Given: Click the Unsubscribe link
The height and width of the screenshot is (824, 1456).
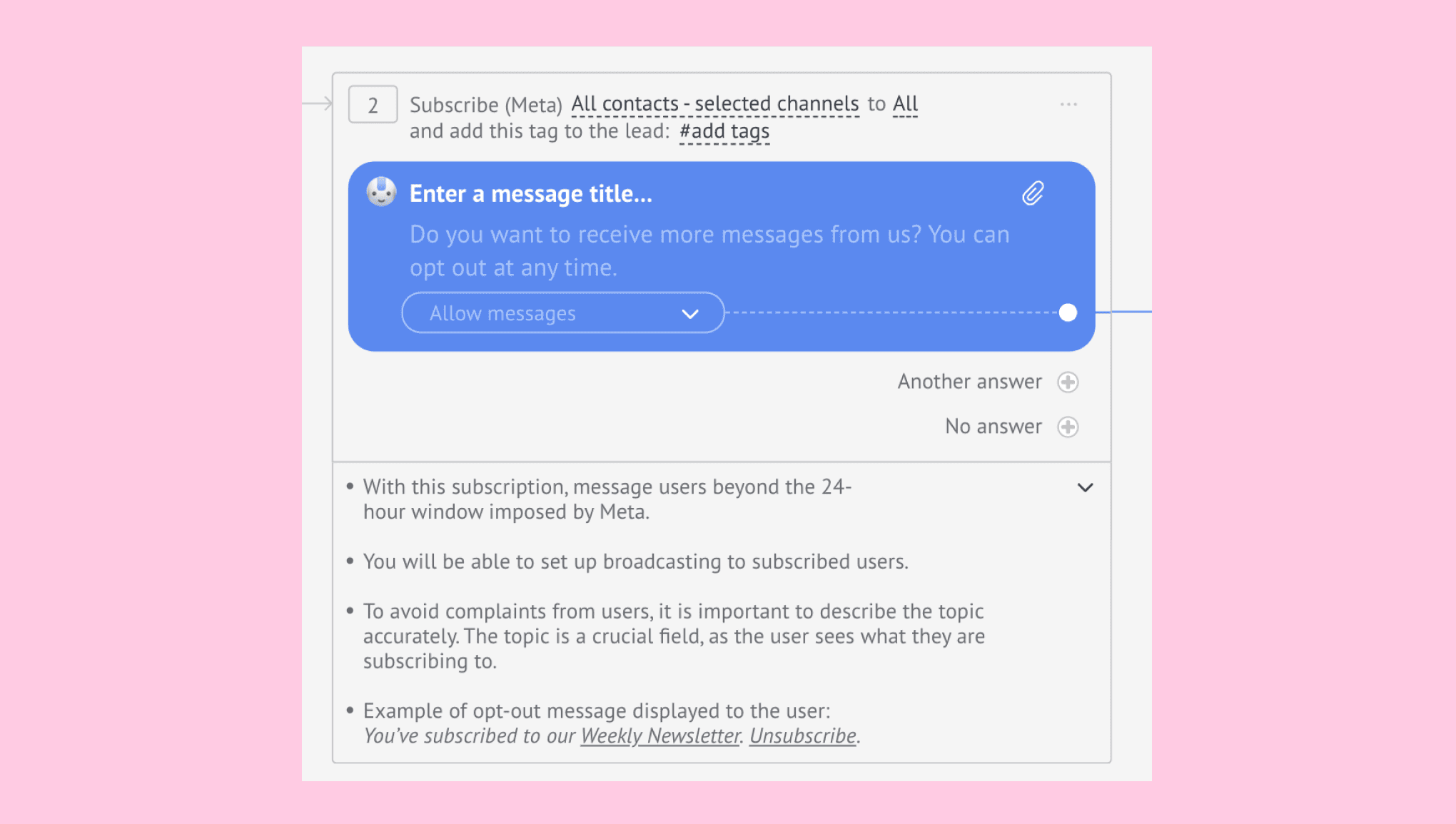Looking at the screenshot, I should 803,736.
